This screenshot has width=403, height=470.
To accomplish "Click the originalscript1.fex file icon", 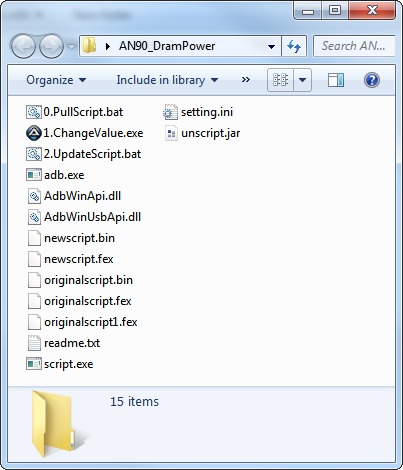I will point(34,322).
